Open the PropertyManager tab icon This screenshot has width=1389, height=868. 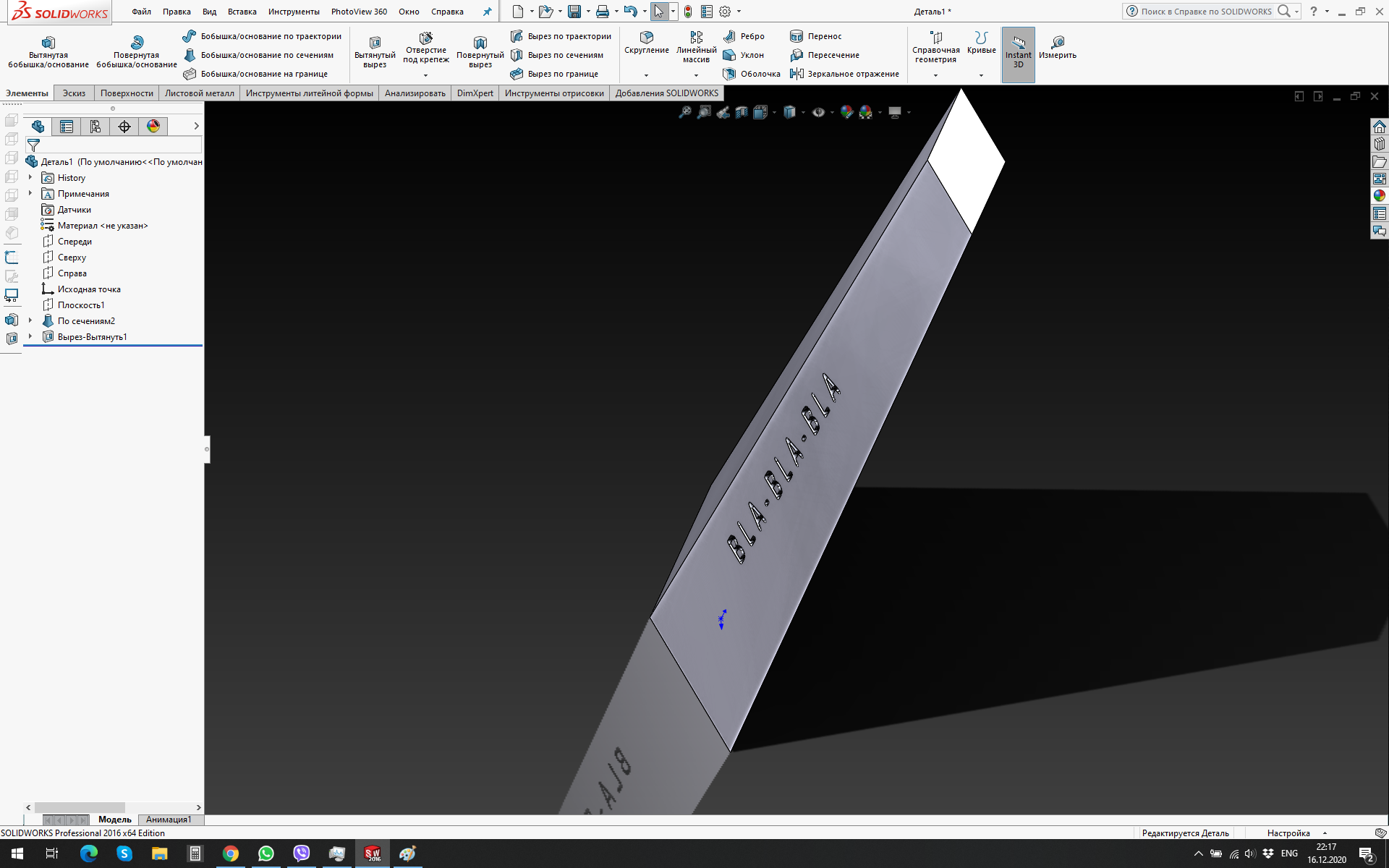pyautogui.click(x=67, y=127)
